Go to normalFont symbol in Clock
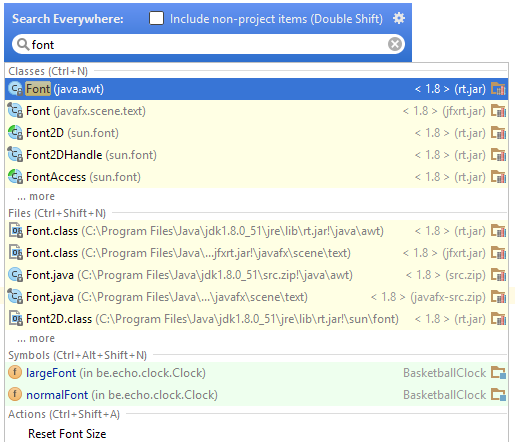Viewport: 515px width, 442px height. pos(257,395)
